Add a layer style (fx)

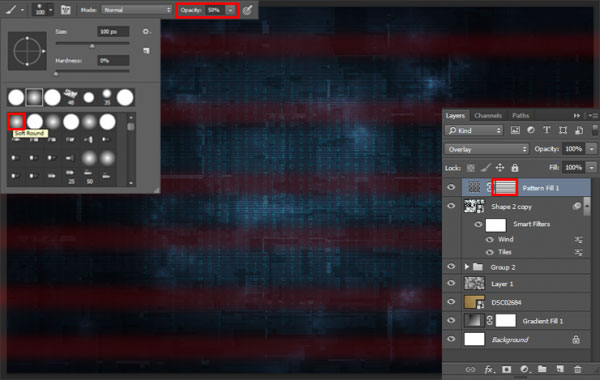point(489,369)
